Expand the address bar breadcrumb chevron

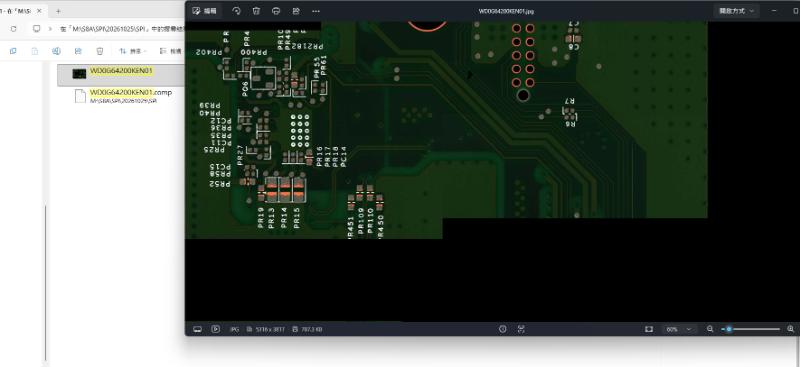[50, 29]
